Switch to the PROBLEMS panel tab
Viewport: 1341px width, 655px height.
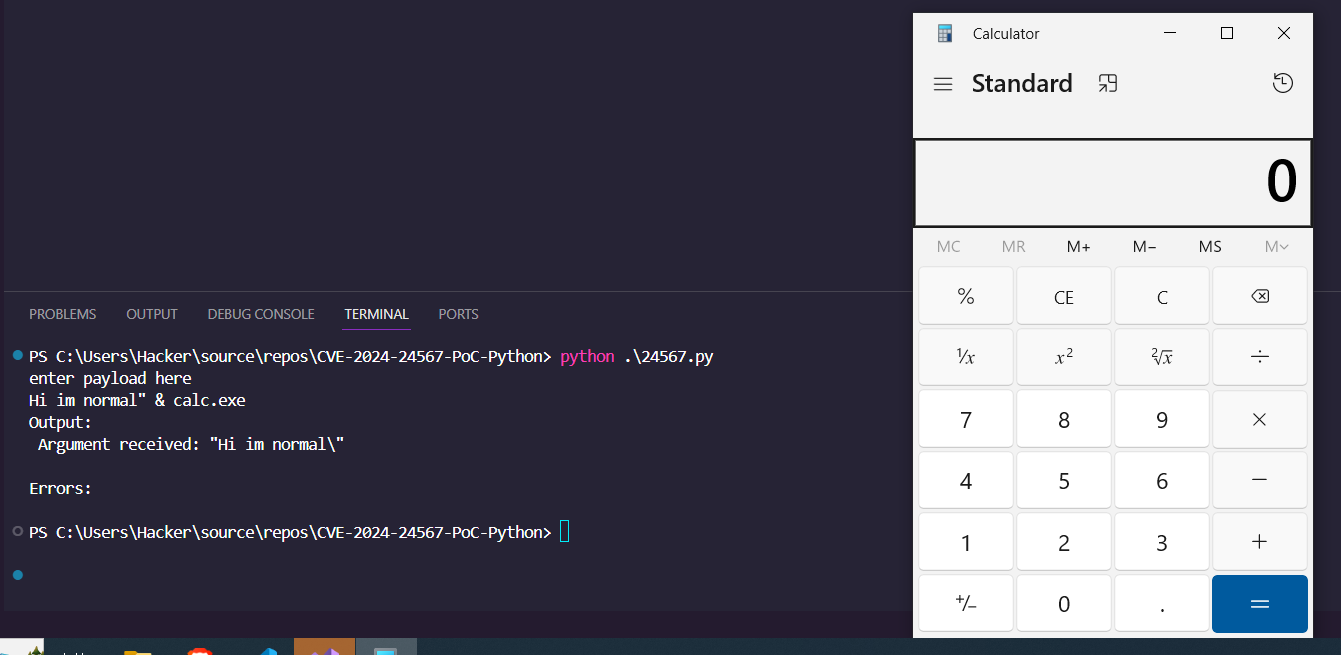click(x=63, y=314)
